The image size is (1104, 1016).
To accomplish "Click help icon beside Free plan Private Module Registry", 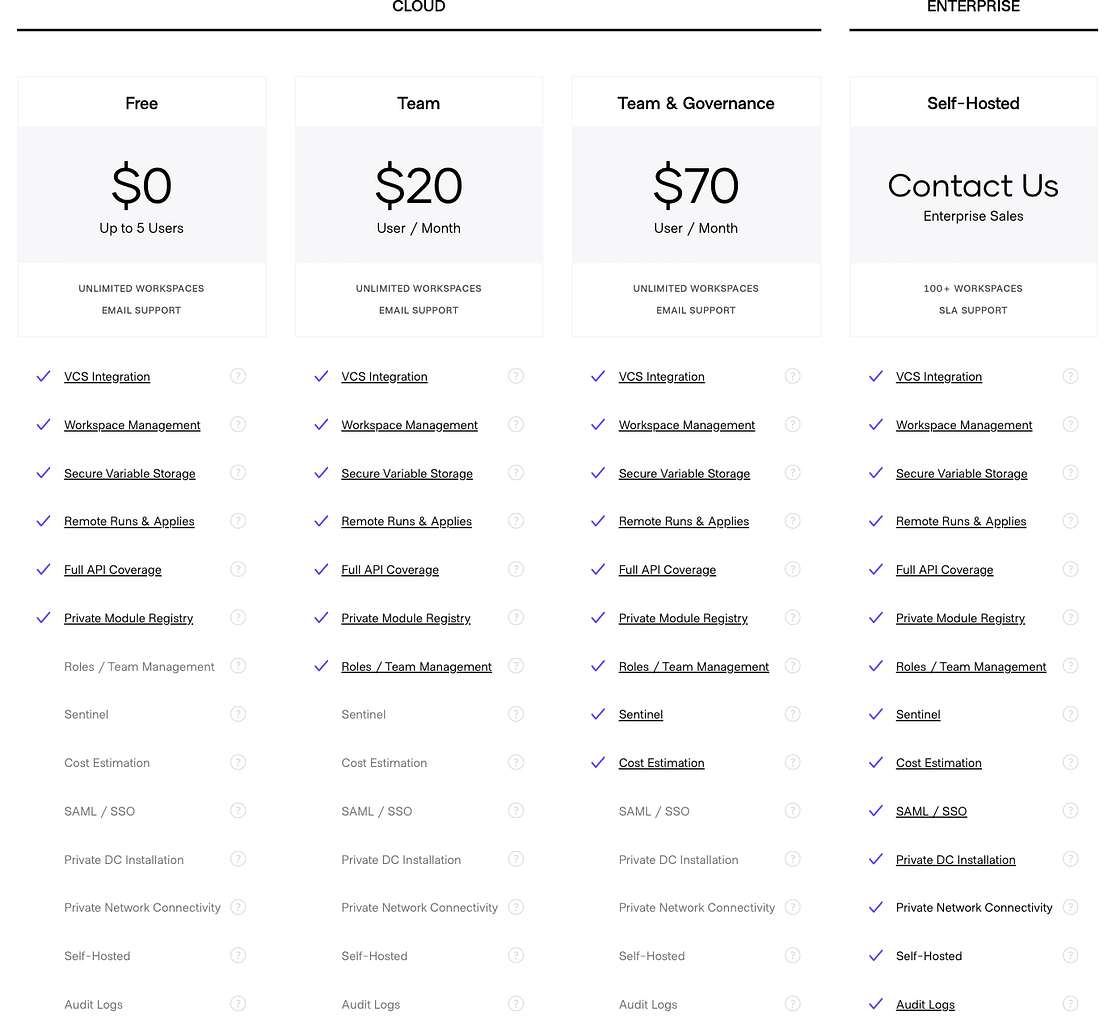I will click(x=238, y=618).
